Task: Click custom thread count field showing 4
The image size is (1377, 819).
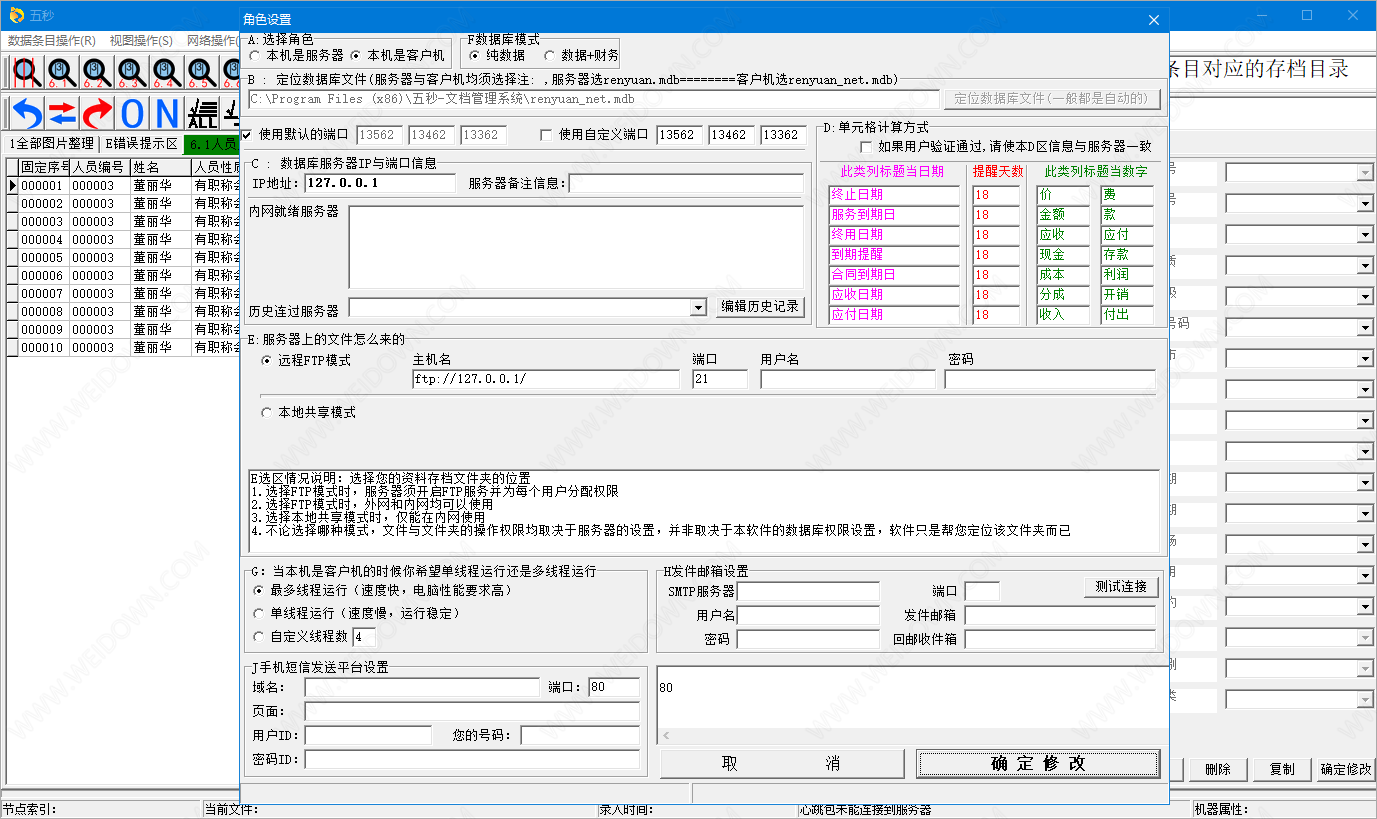Action: tap(364, 637)
